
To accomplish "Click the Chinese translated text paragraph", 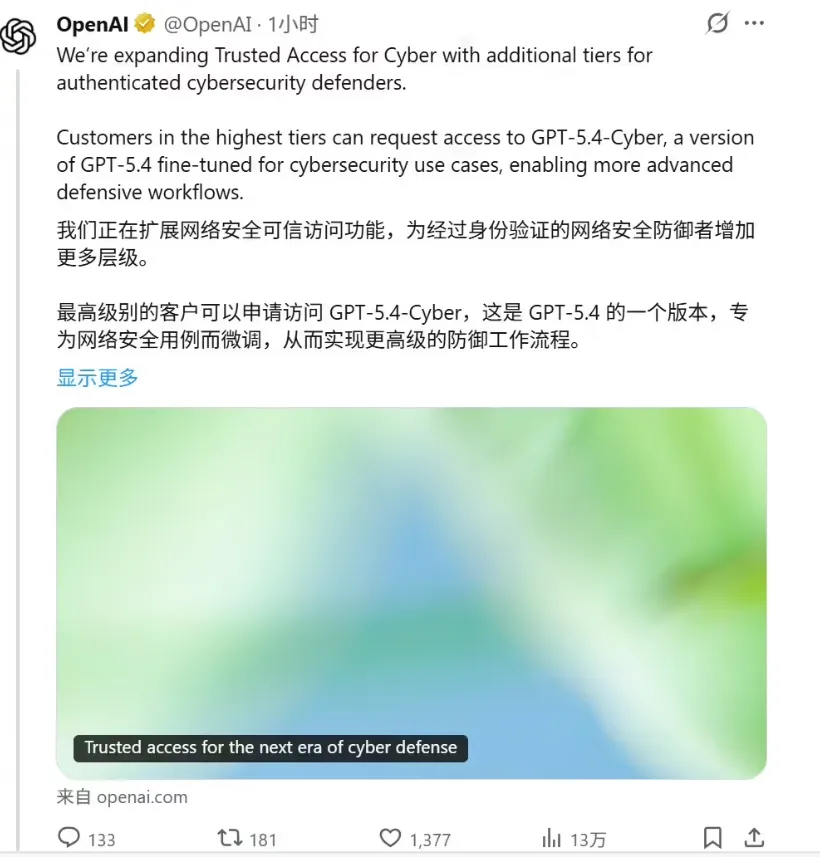I will coord(406,285).
